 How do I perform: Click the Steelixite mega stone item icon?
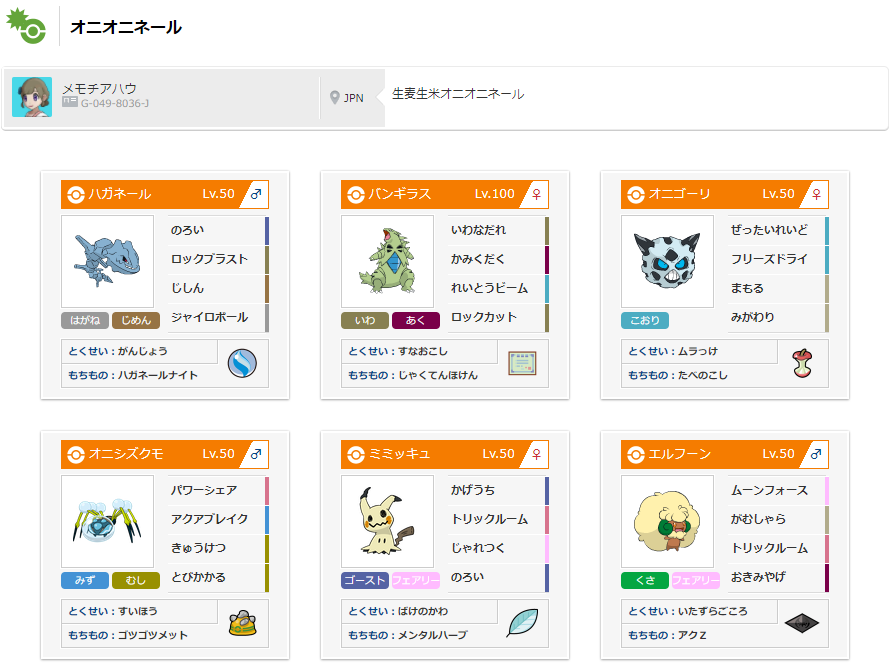click(242, 364)
